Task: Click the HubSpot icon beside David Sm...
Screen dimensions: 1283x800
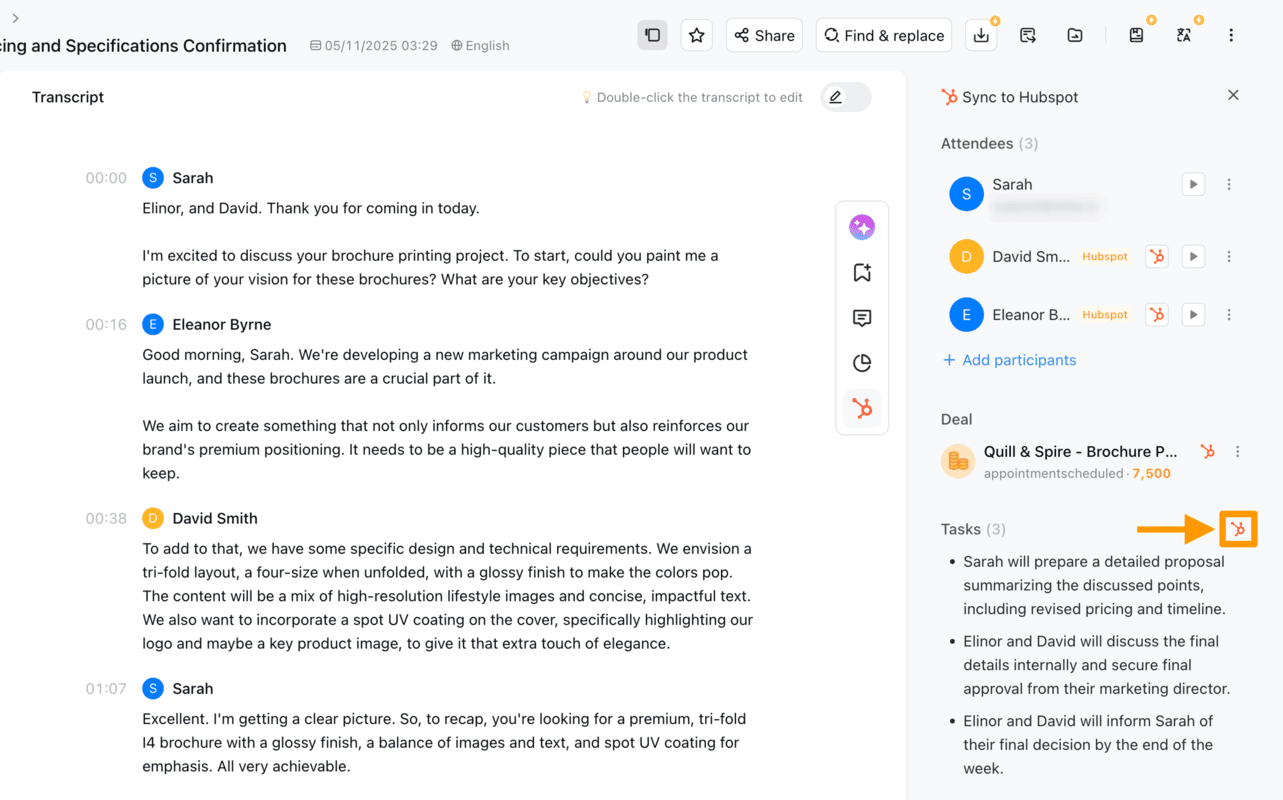Action: click(x=1157, y=256)
